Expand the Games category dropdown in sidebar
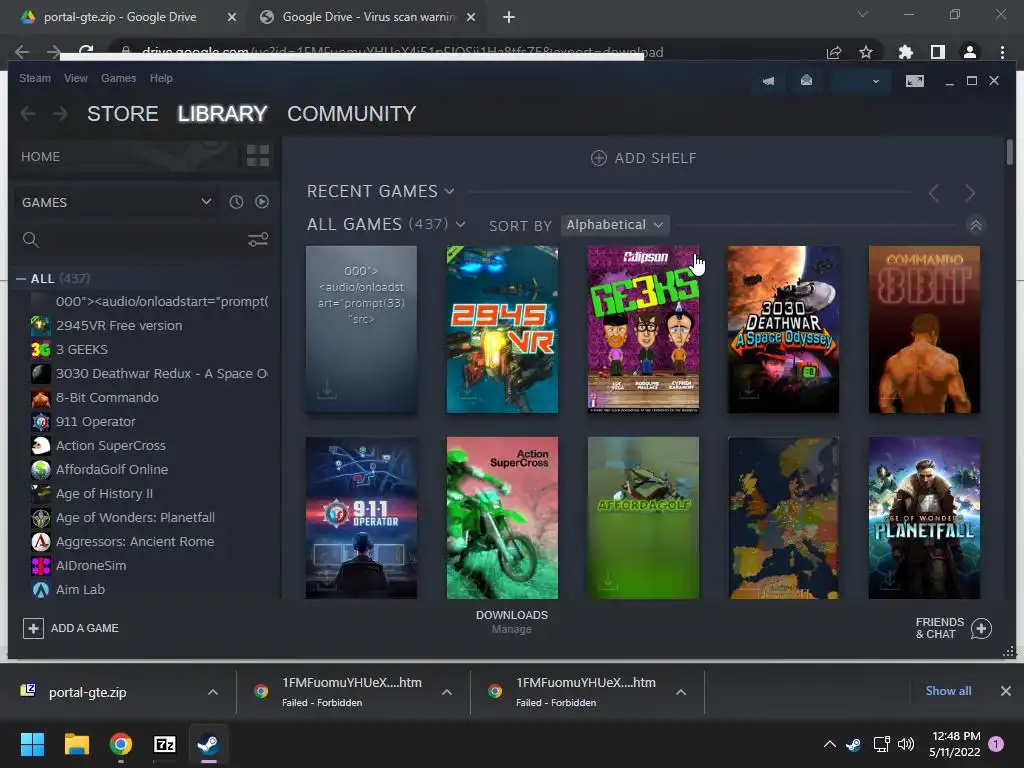This screenshot has width=1024, height=768. point(206,202)
